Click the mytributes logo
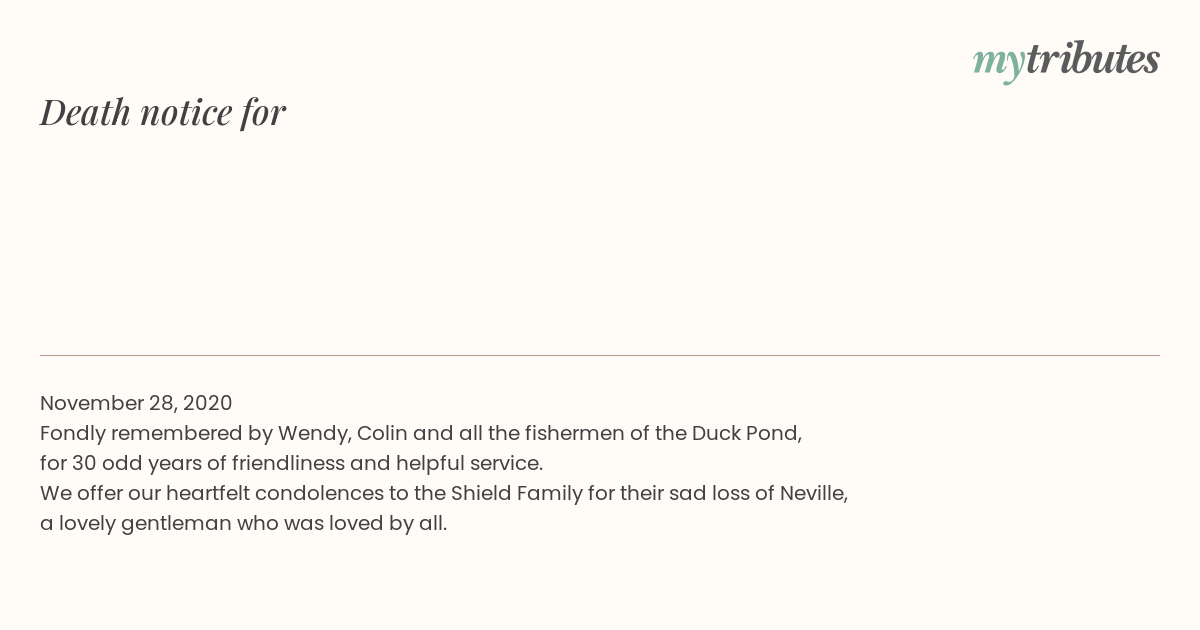 point(1066,61)
